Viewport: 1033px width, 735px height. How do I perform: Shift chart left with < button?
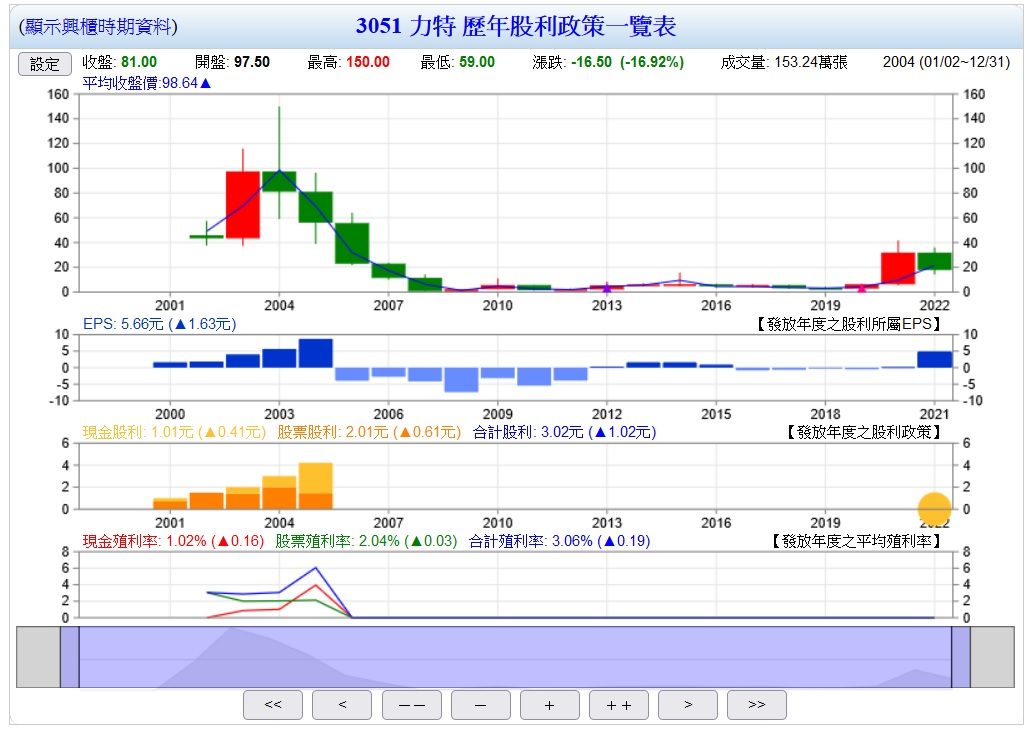click(342, 705)
